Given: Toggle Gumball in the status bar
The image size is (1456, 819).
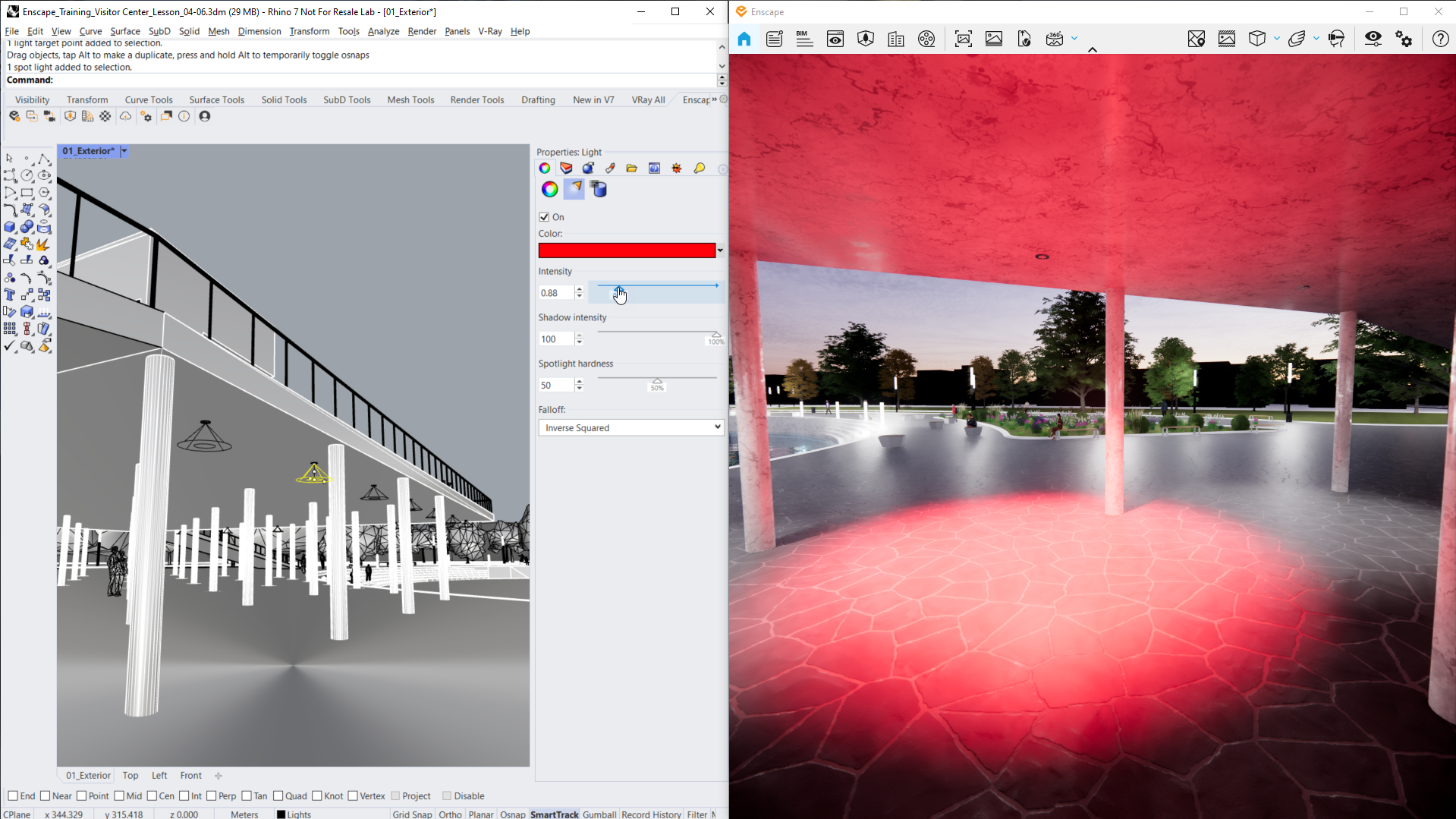Looking at the screenshot, I should [599, 814].
